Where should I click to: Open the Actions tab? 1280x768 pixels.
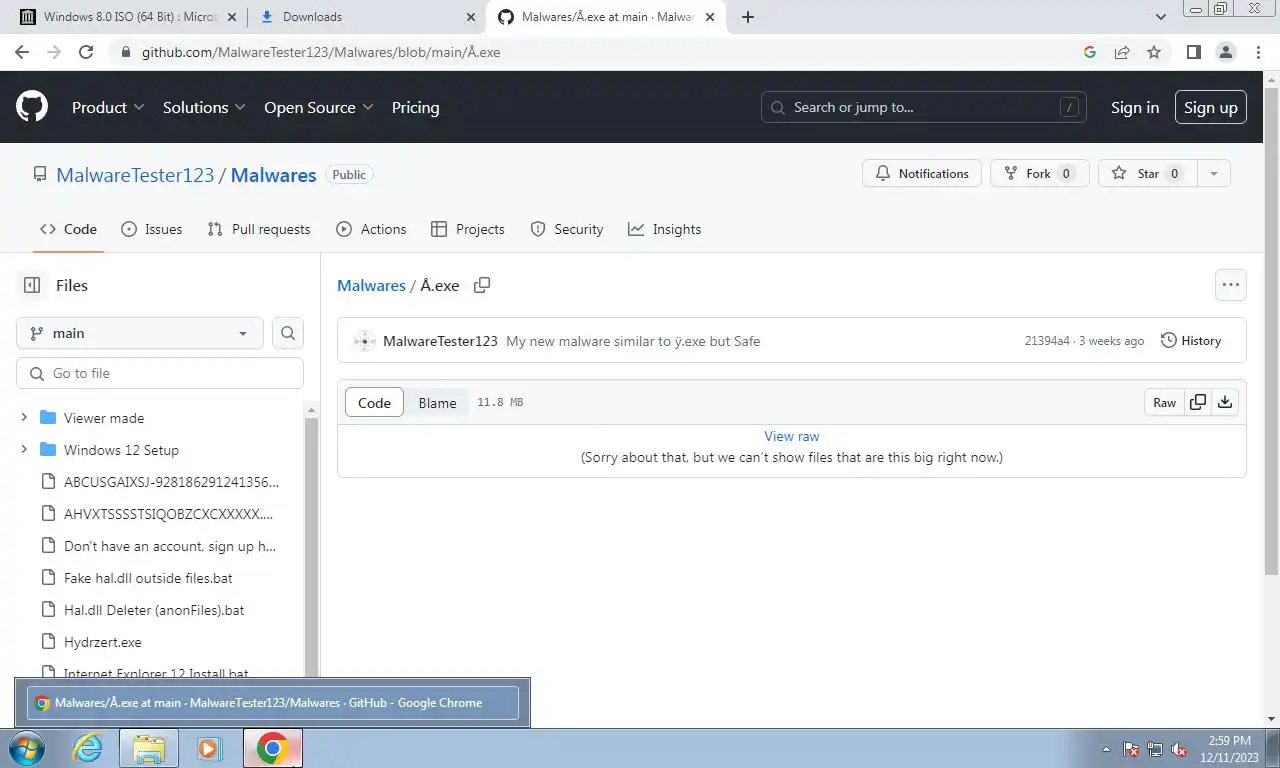[371, 229]
